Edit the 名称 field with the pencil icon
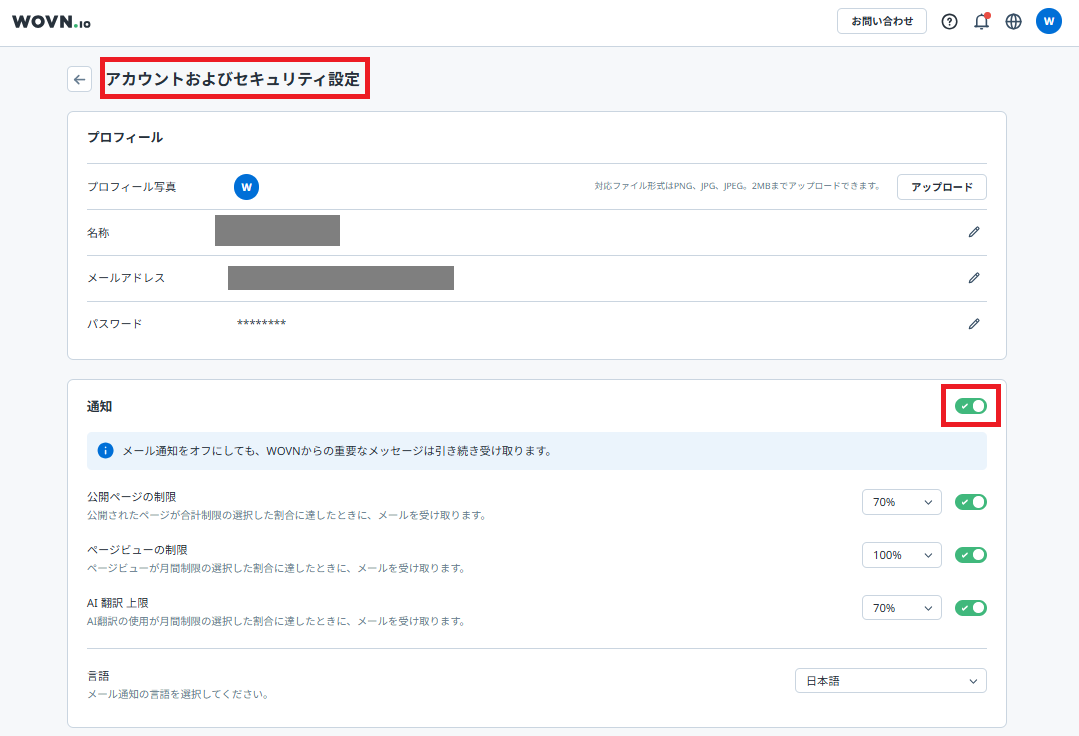This screenshot has width=1079, height=736. [x=973, y=232]
